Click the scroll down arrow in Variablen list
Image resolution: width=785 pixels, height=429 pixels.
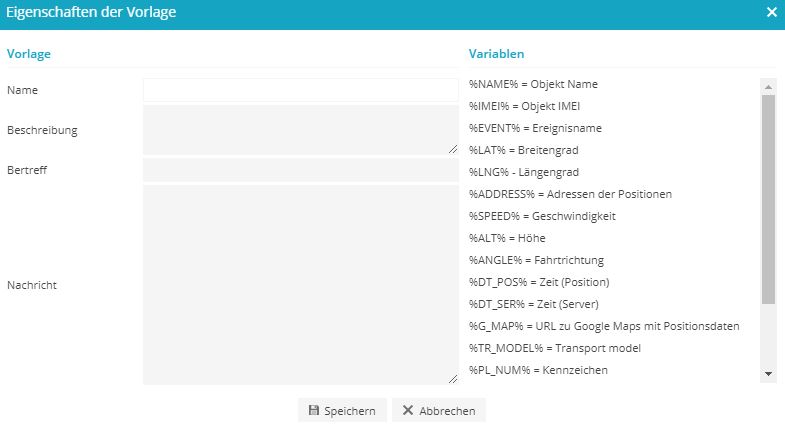[768, 374]
